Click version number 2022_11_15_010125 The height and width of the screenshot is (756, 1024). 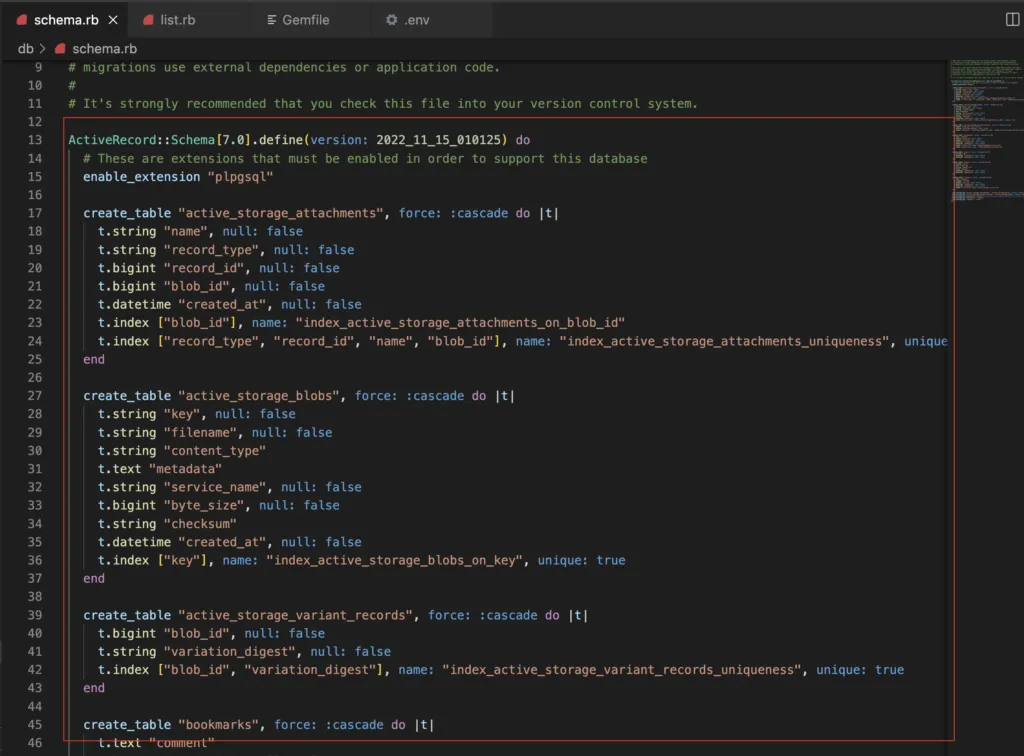pyautogui.click(x=438, y=140)
